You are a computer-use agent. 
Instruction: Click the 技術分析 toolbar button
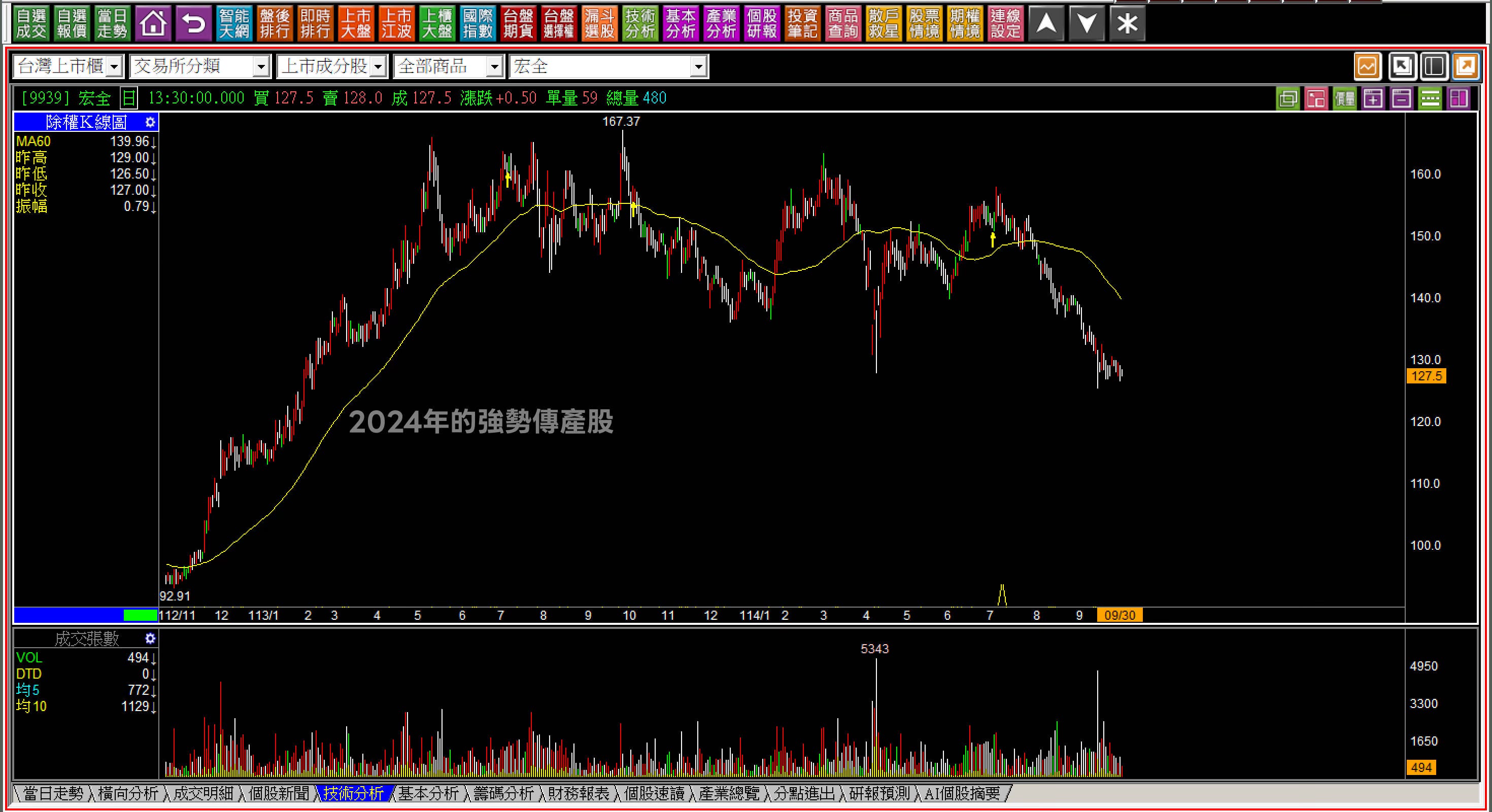pyautogui.click(x=640, y=24)
